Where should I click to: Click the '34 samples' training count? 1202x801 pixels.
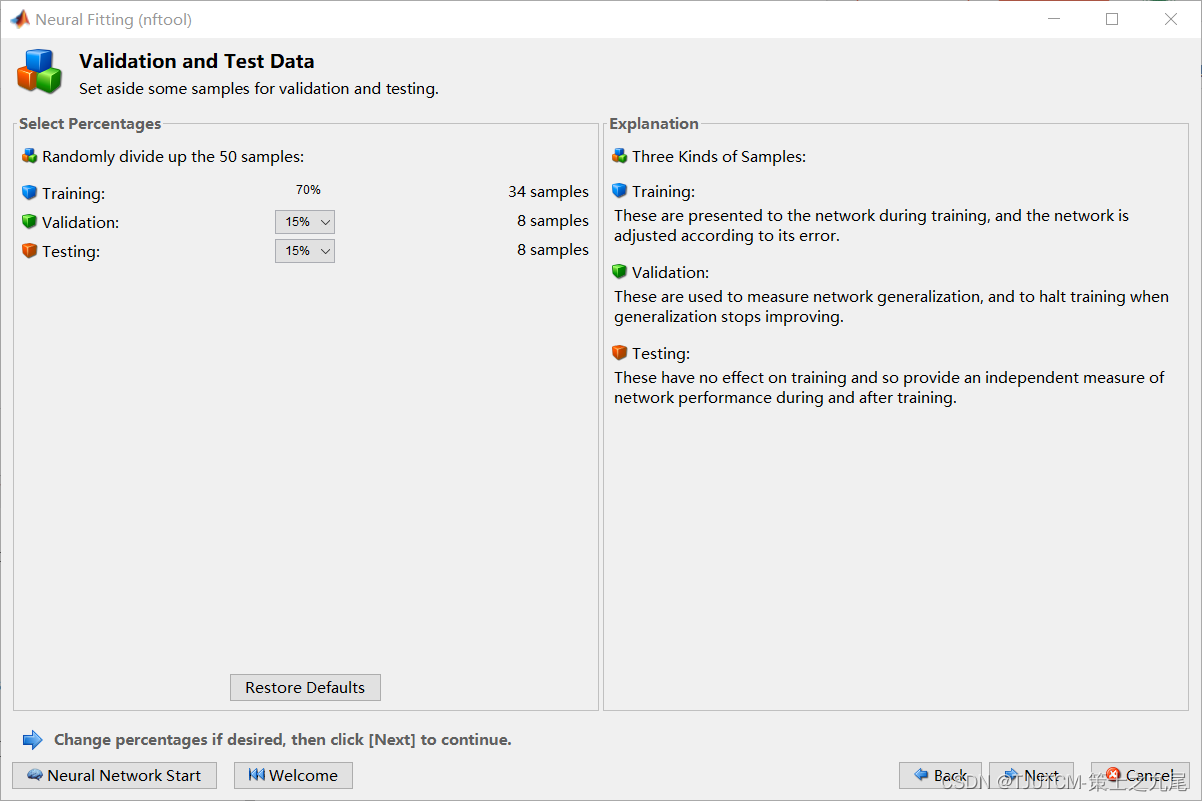548,192
